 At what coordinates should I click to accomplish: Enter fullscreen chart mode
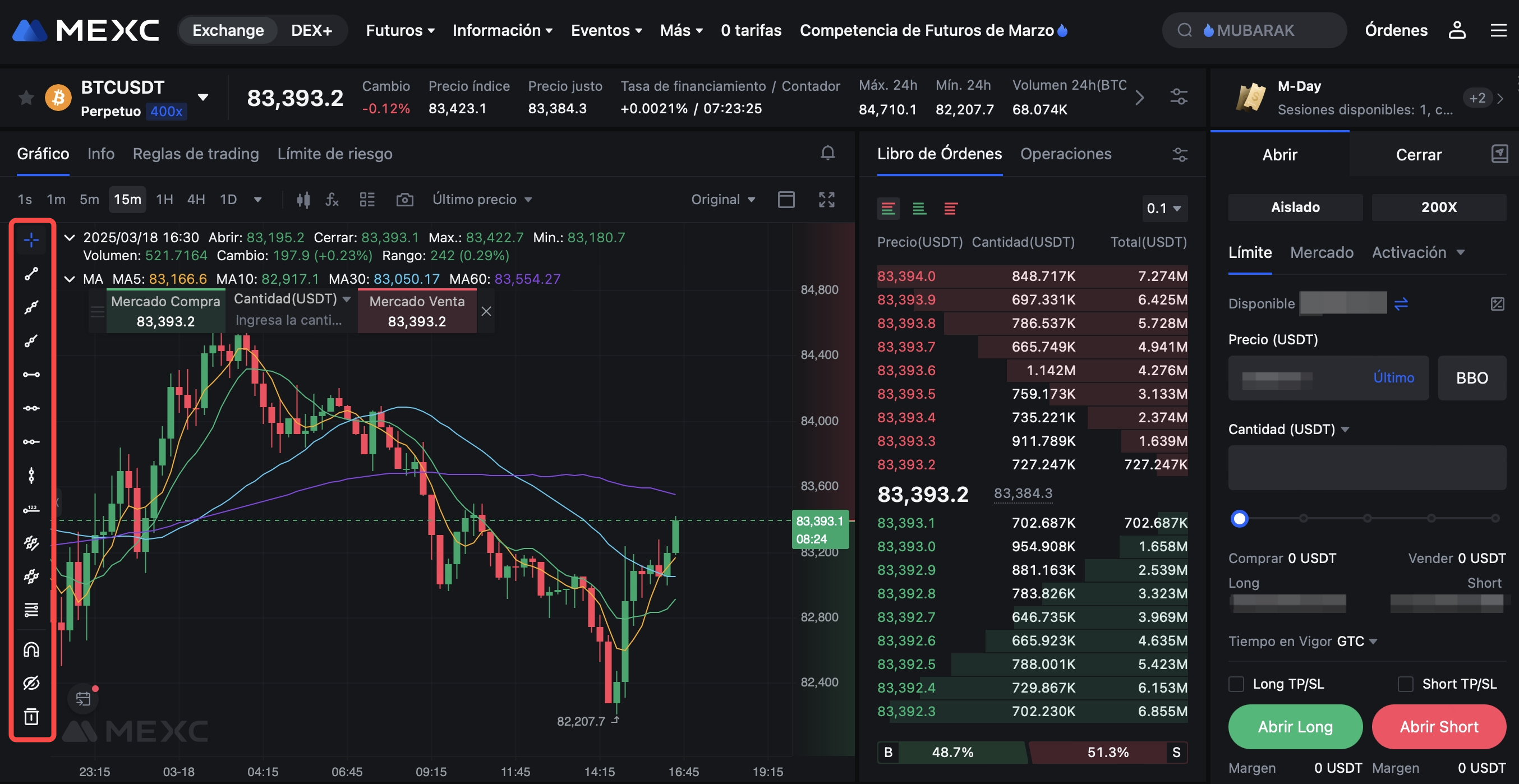[826, 200]
